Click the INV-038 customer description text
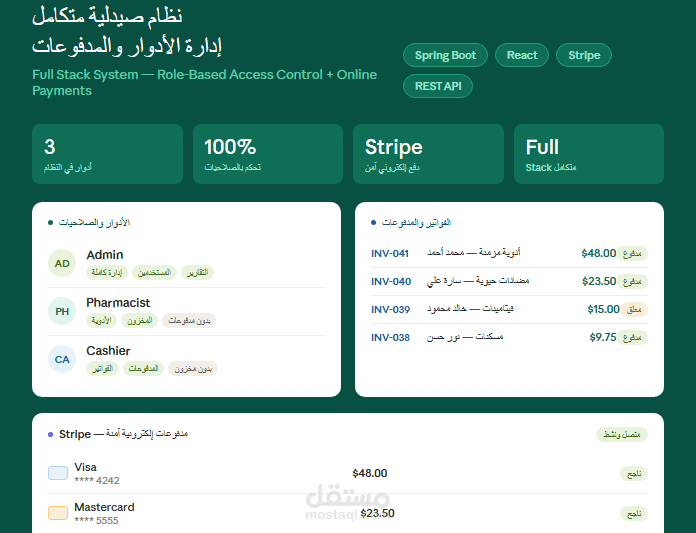Image resolution: width=696 pixels, height=533 pixels. pos(465,337)
